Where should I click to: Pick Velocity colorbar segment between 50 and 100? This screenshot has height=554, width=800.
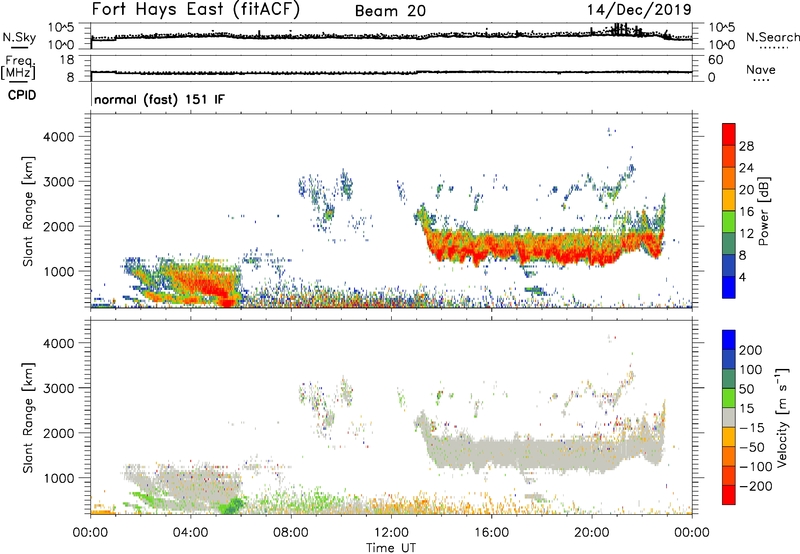(729, 379)
